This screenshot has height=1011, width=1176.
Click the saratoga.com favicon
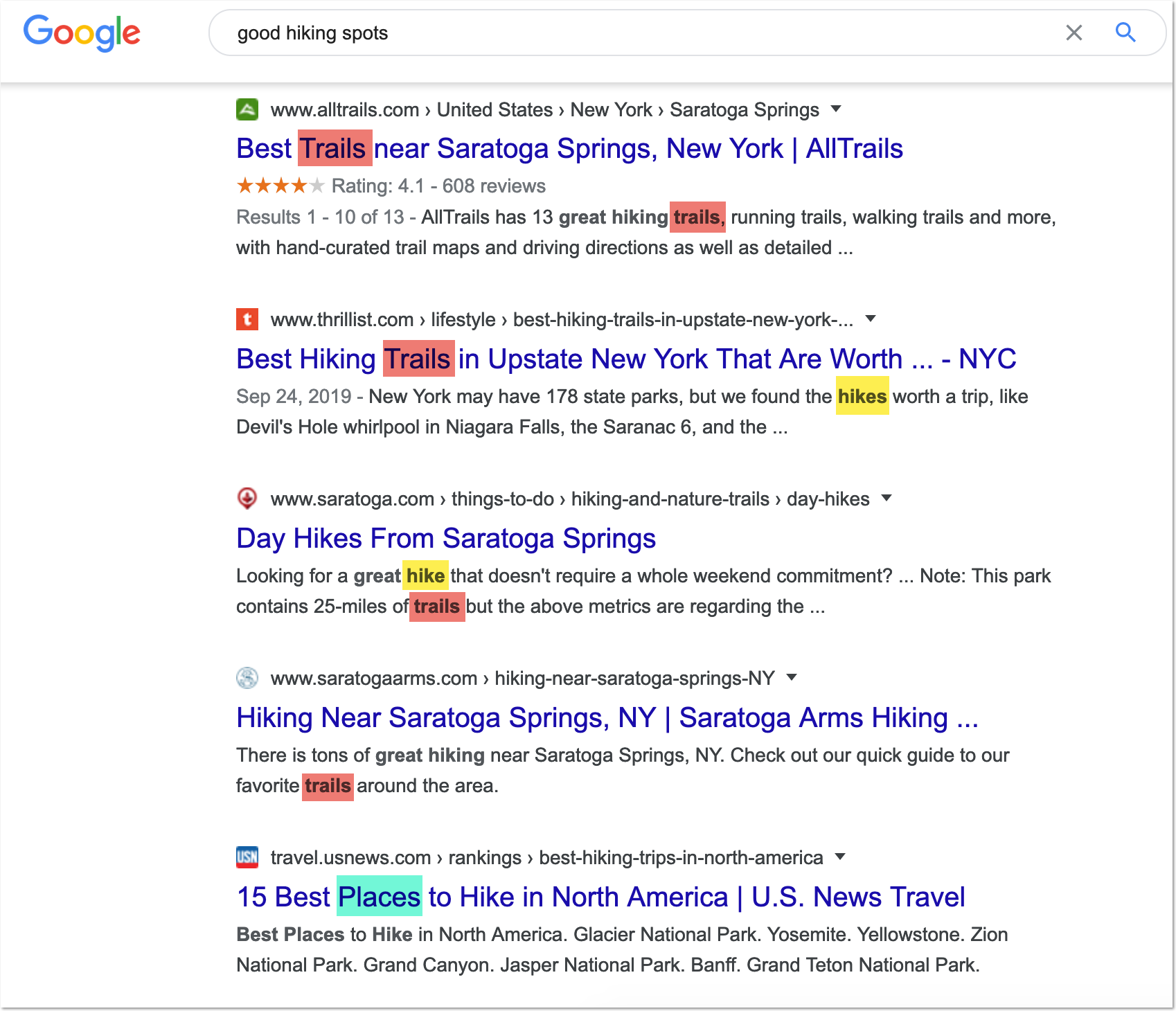click(247, 499)
